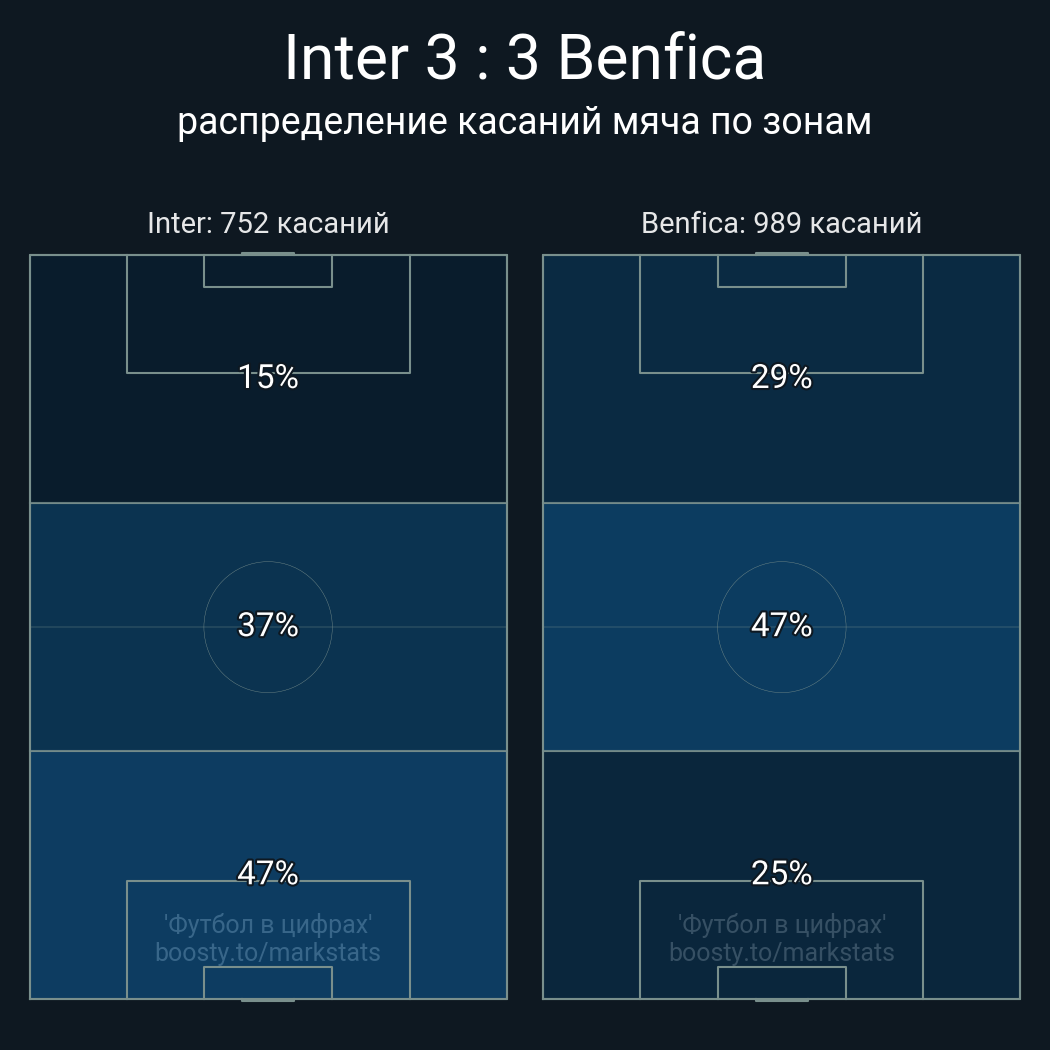Open boosty.to/markstats link on Benfica pitch

click(x=781, y=952)
